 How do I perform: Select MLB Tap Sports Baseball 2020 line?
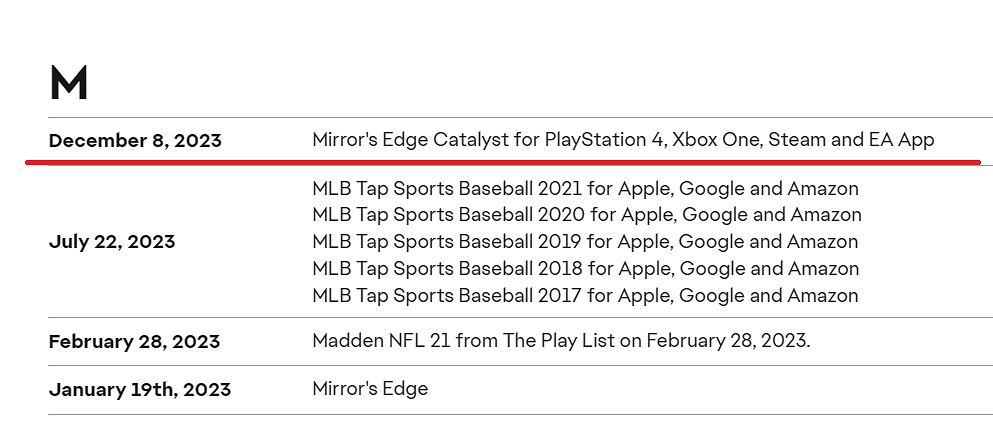click(586, 215)
